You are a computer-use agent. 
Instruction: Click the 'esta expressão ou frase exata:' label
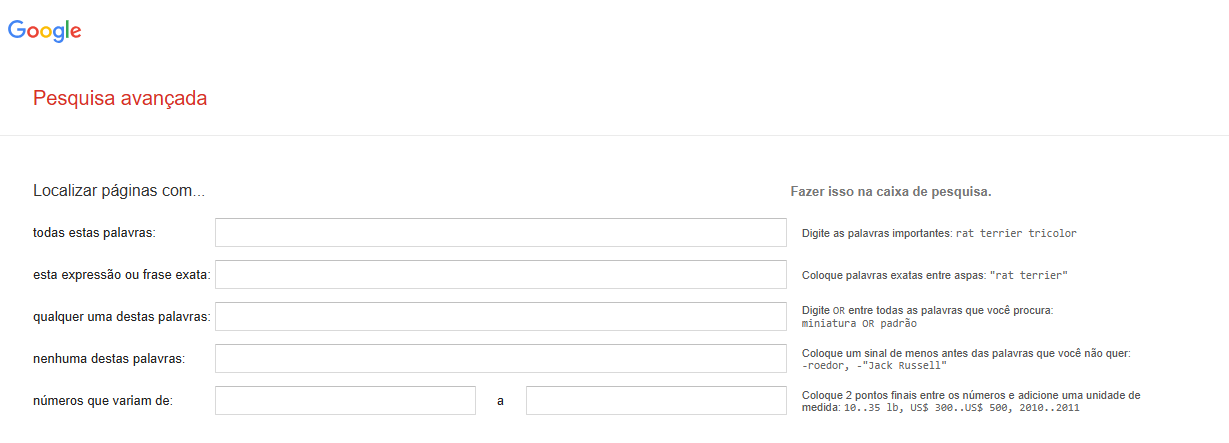(x=122, y=275)
